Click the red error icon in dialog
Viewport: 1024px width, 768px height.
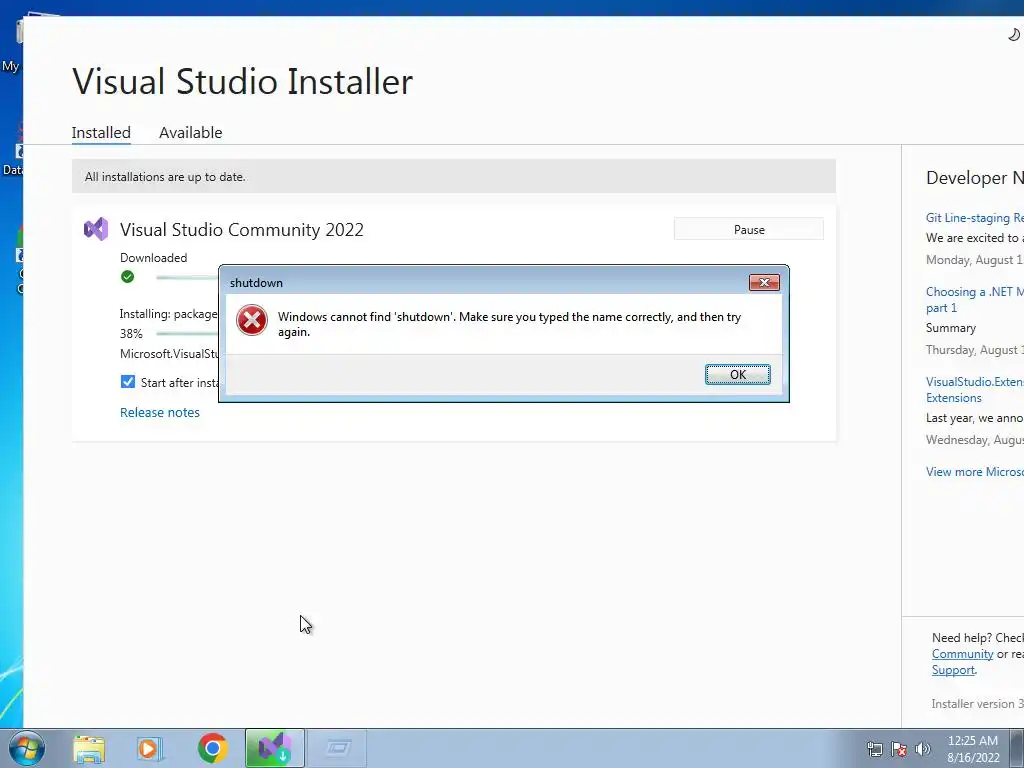[x=252, y=320]
